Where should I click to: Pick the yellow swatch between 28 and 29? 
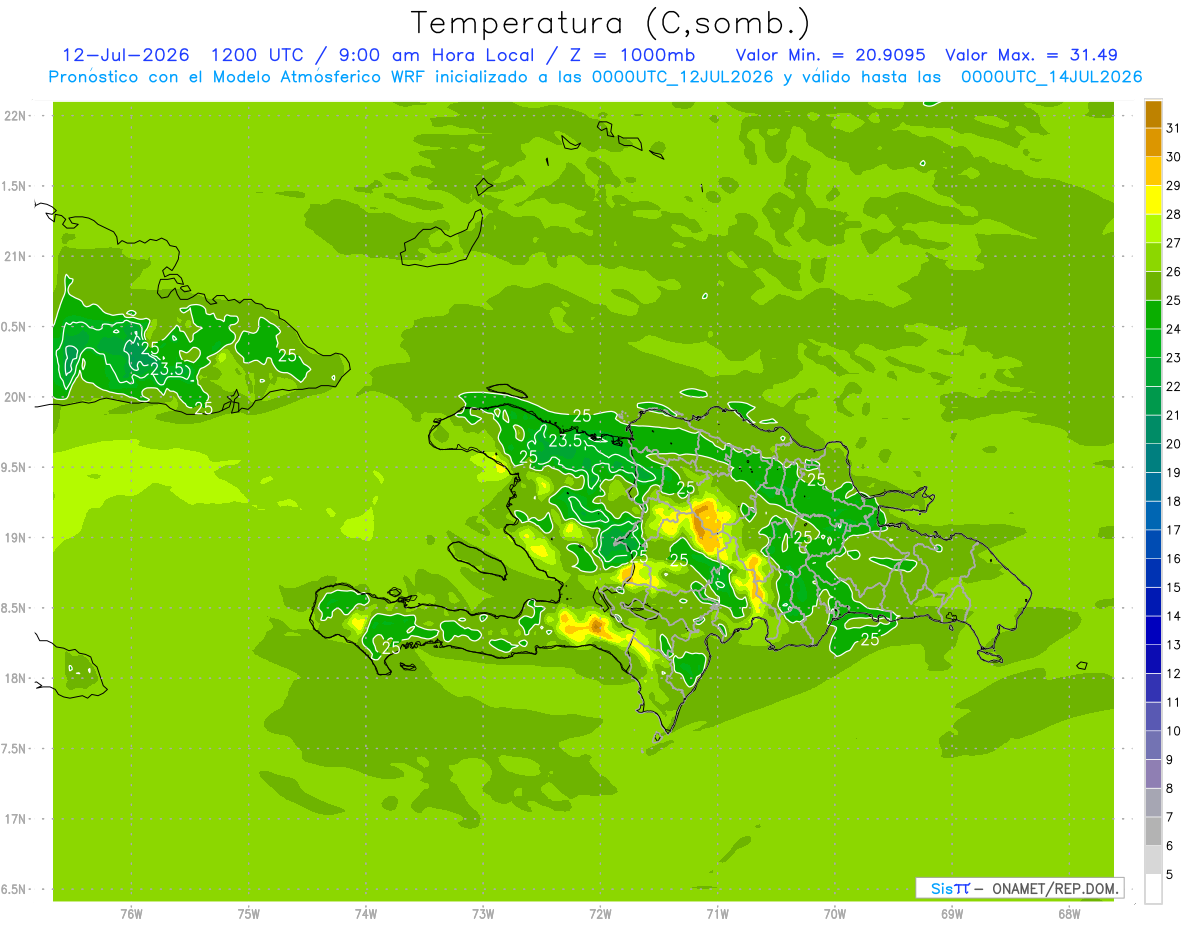[x=1154, y=200]
